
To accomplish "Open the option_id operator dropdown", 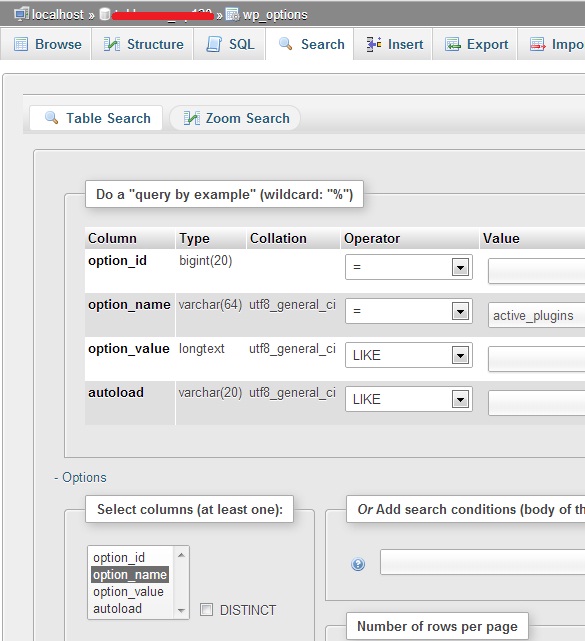I will coord(409,267).
